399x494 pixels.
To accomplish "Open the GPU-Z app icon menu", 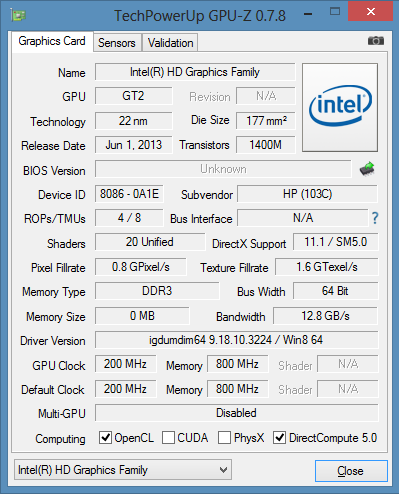I will click(x=18, y=15).
